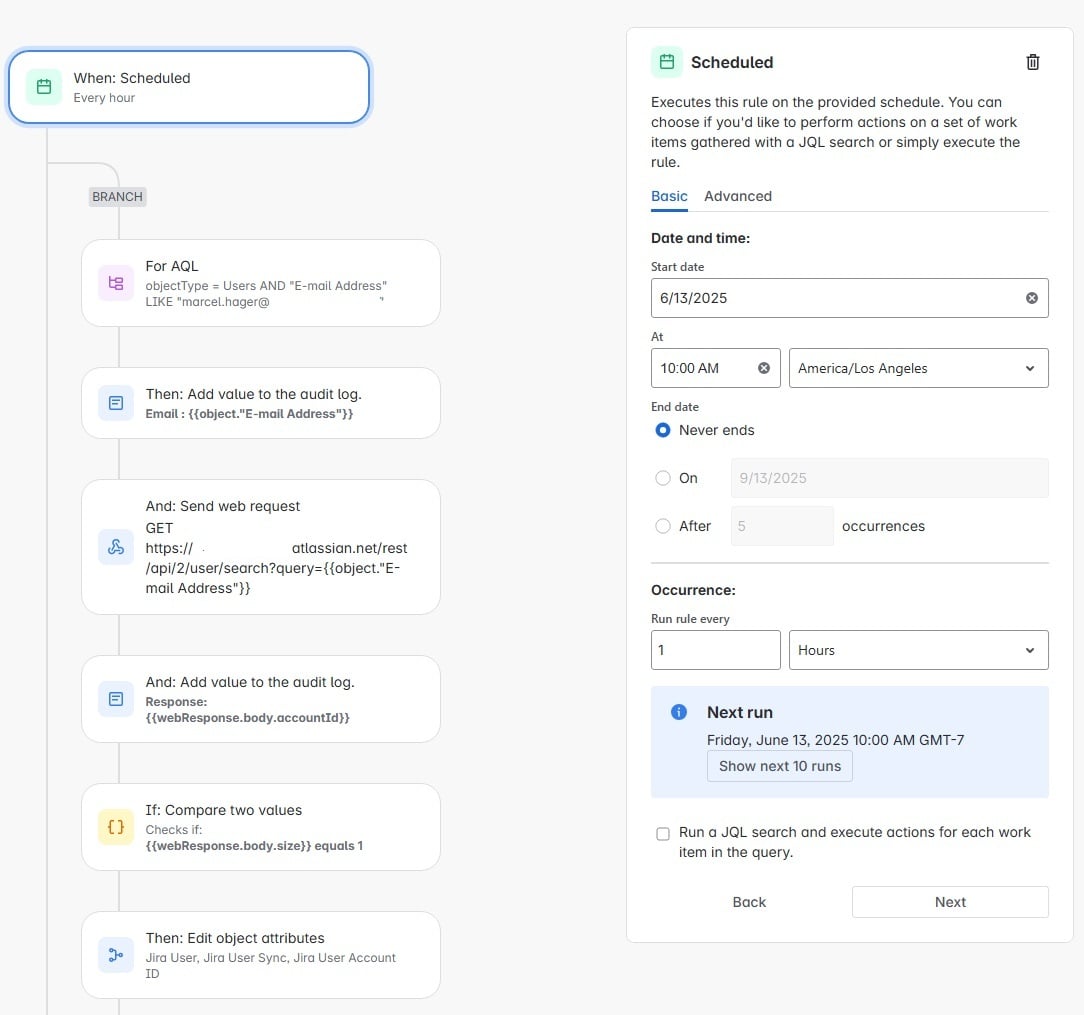Viewport: 1084px width, 1015px height.
Task: Select the When: Scheduled trigger card
Action: coord(189,87)
